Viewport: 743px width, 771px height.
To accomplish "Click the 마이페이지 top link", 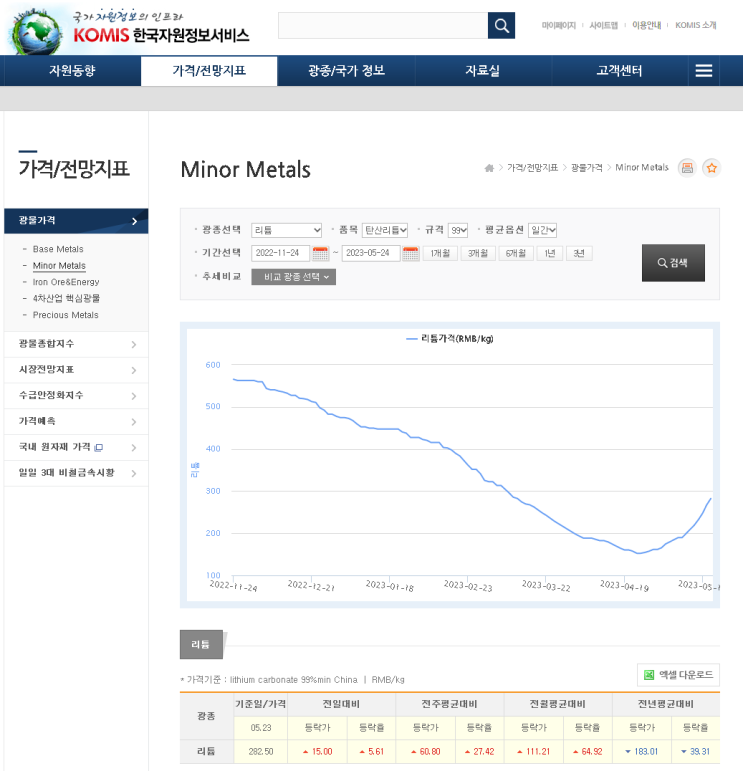I will pos(559,25).
